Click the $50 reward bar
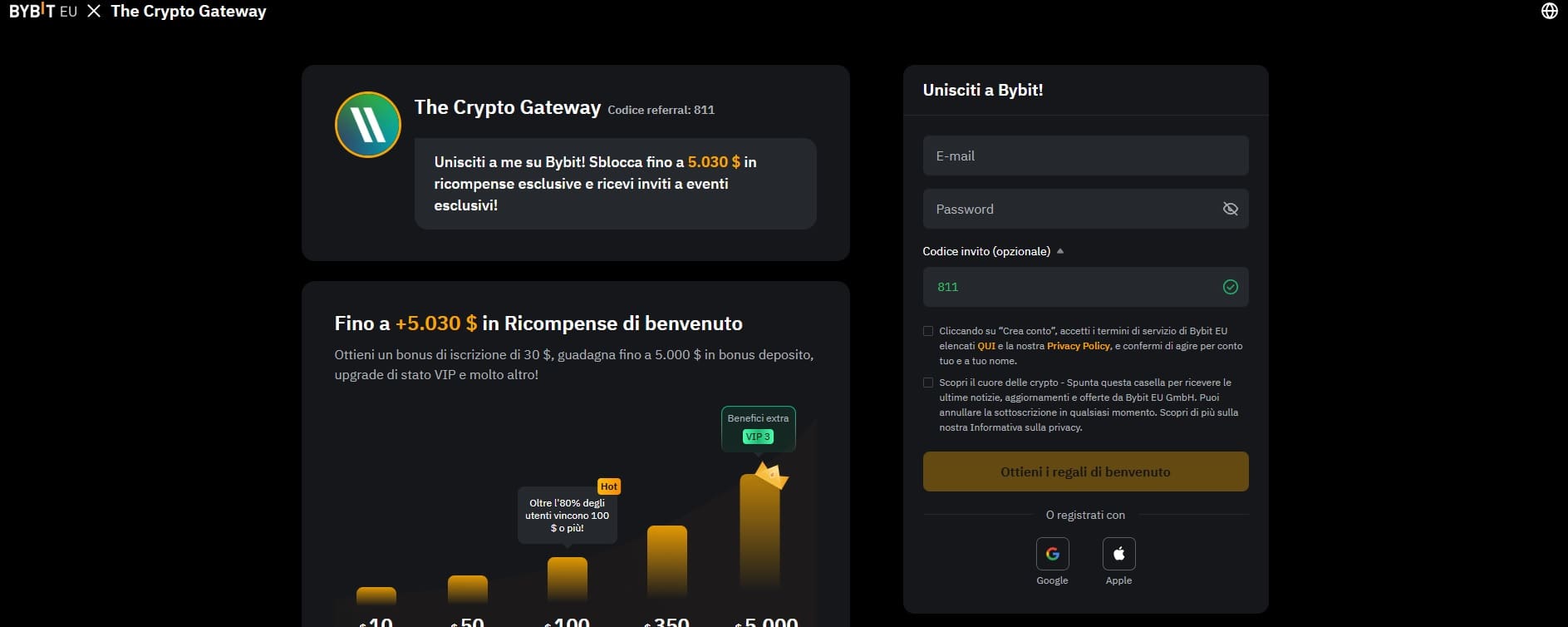This screenshot has height=627, width=1568. [x=468, y=590]
